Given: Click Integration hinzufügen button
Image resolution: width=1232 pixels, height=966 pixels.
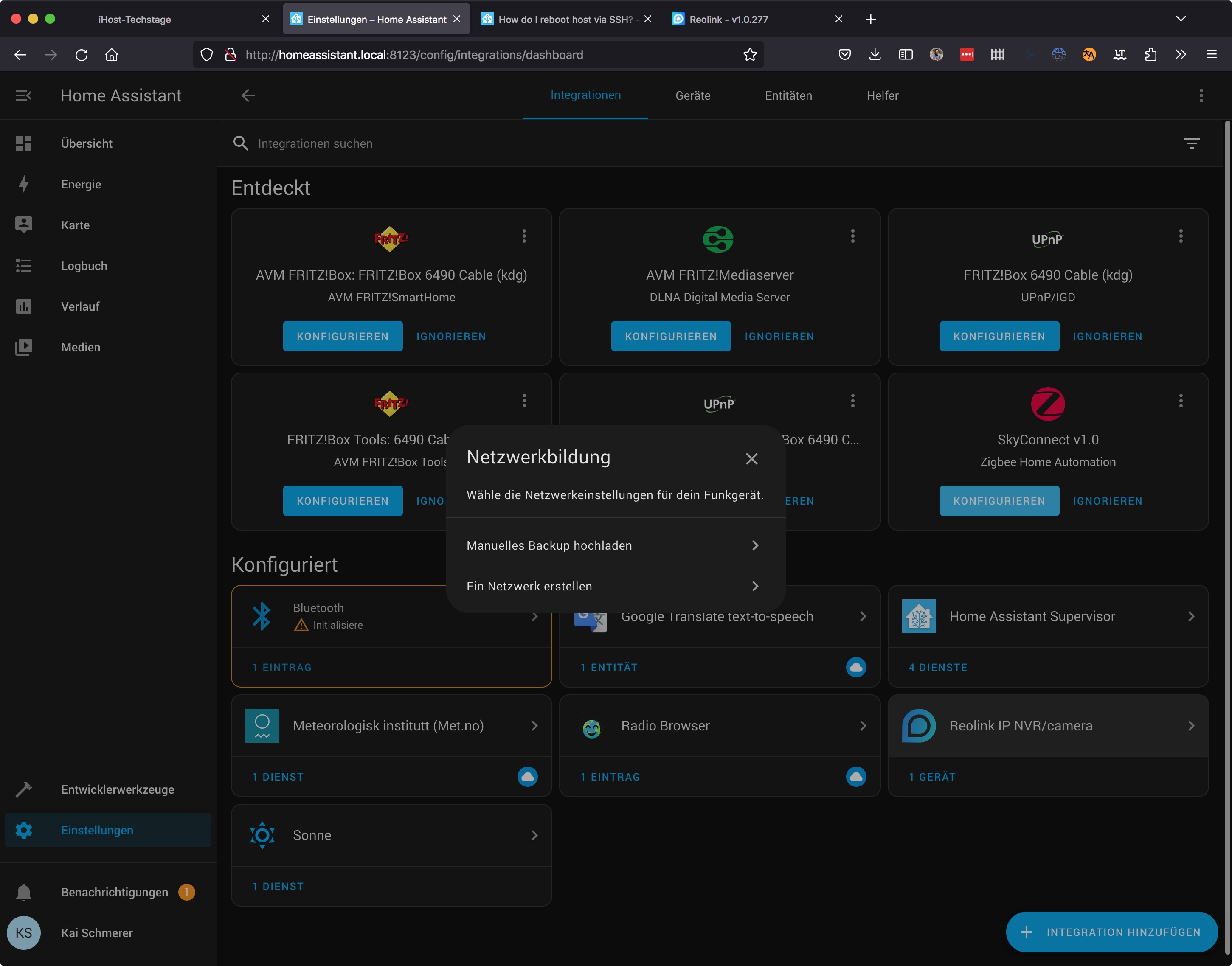Looking at the screenshot, I should (x=1111, y=932).
